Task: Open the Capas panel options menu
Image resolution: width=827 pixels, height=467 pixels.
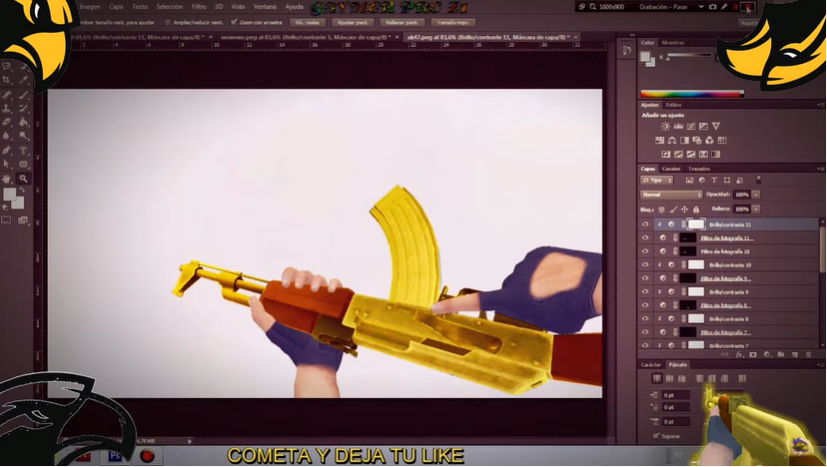Action: tap(820, 169)
